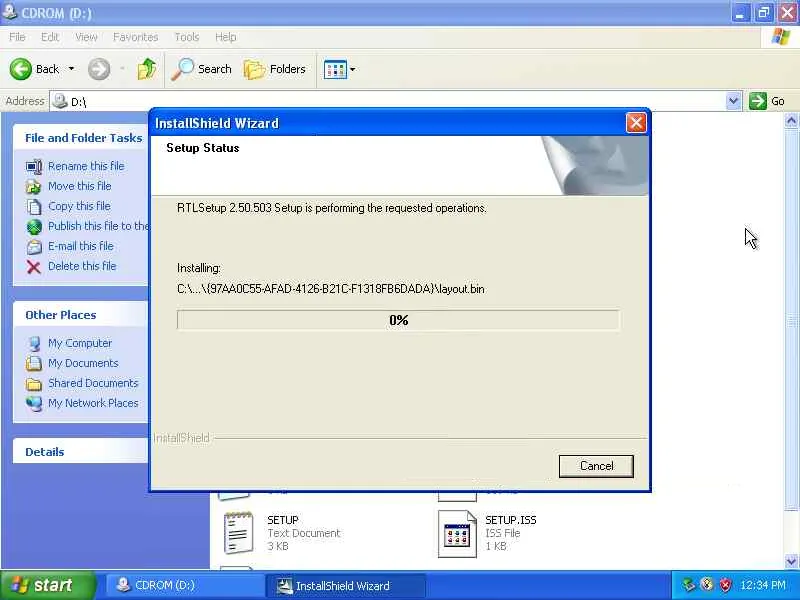
Task: Click the middle round system tray icon
Action: click(707, 585)
